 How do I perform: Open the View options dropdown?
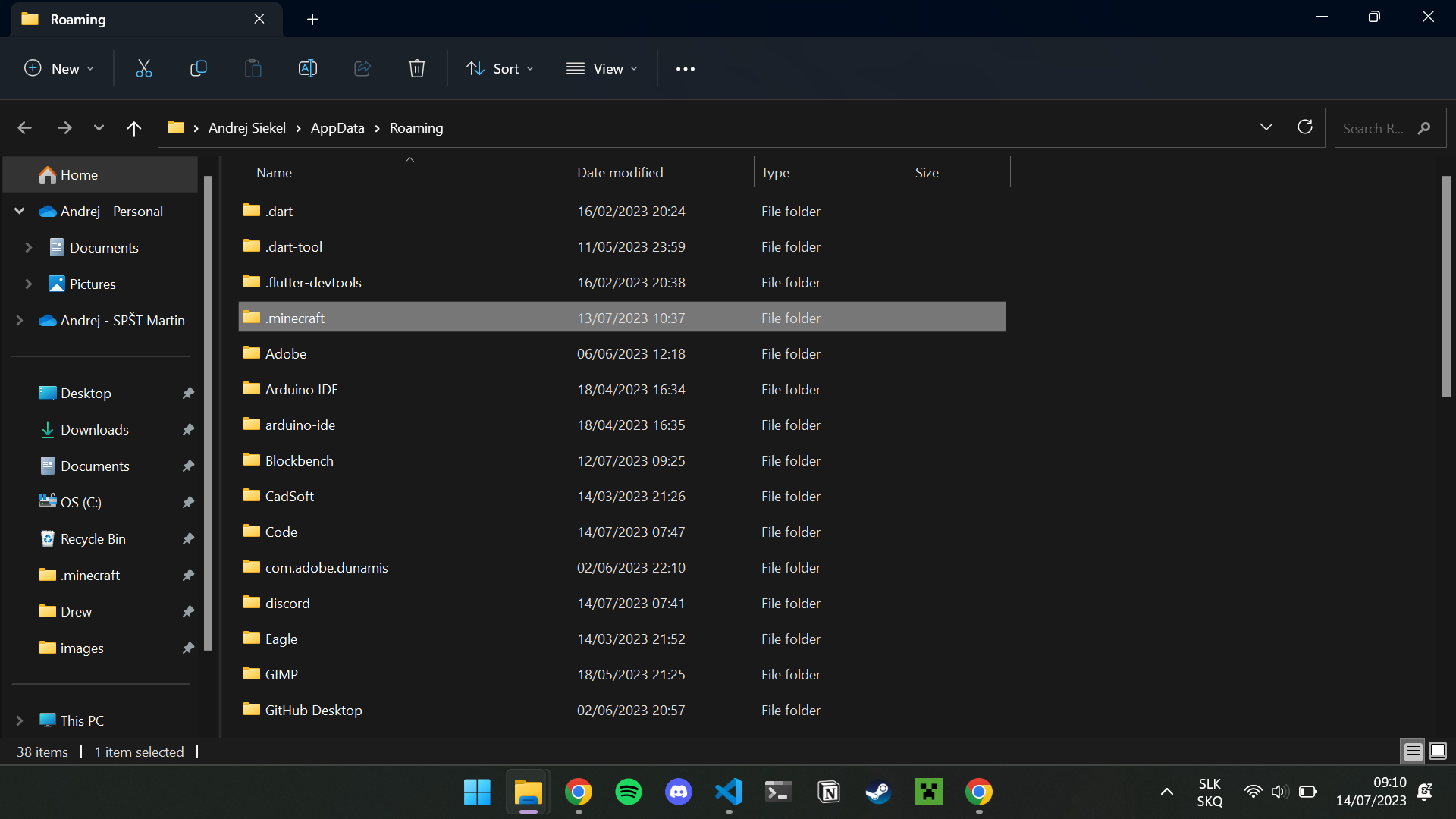(602, 68)
